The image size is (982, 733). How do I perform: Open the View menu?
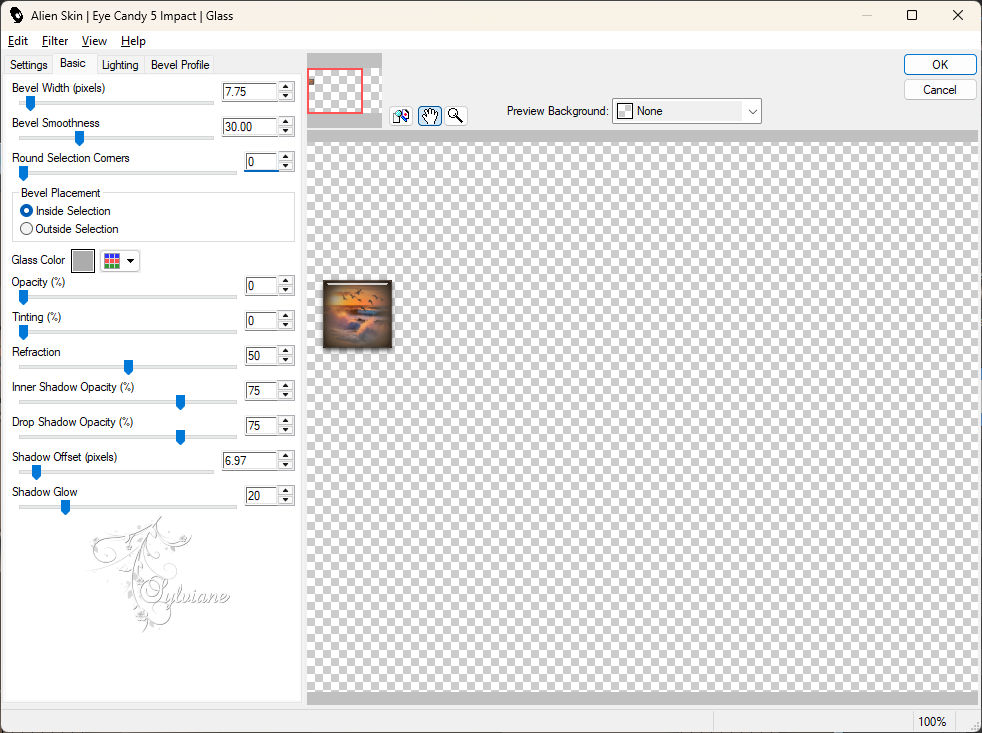[x=94, y=41]
